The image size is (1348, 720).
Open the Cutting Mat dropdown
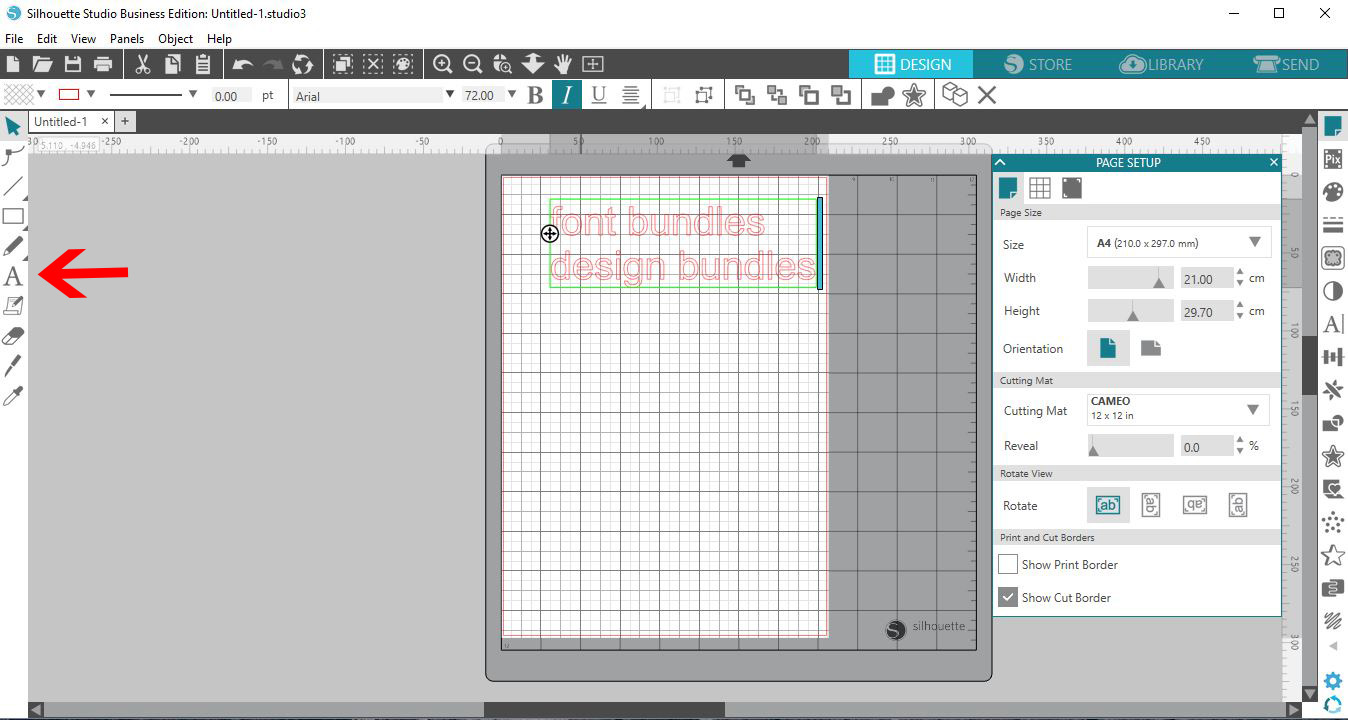(1179, 409)
